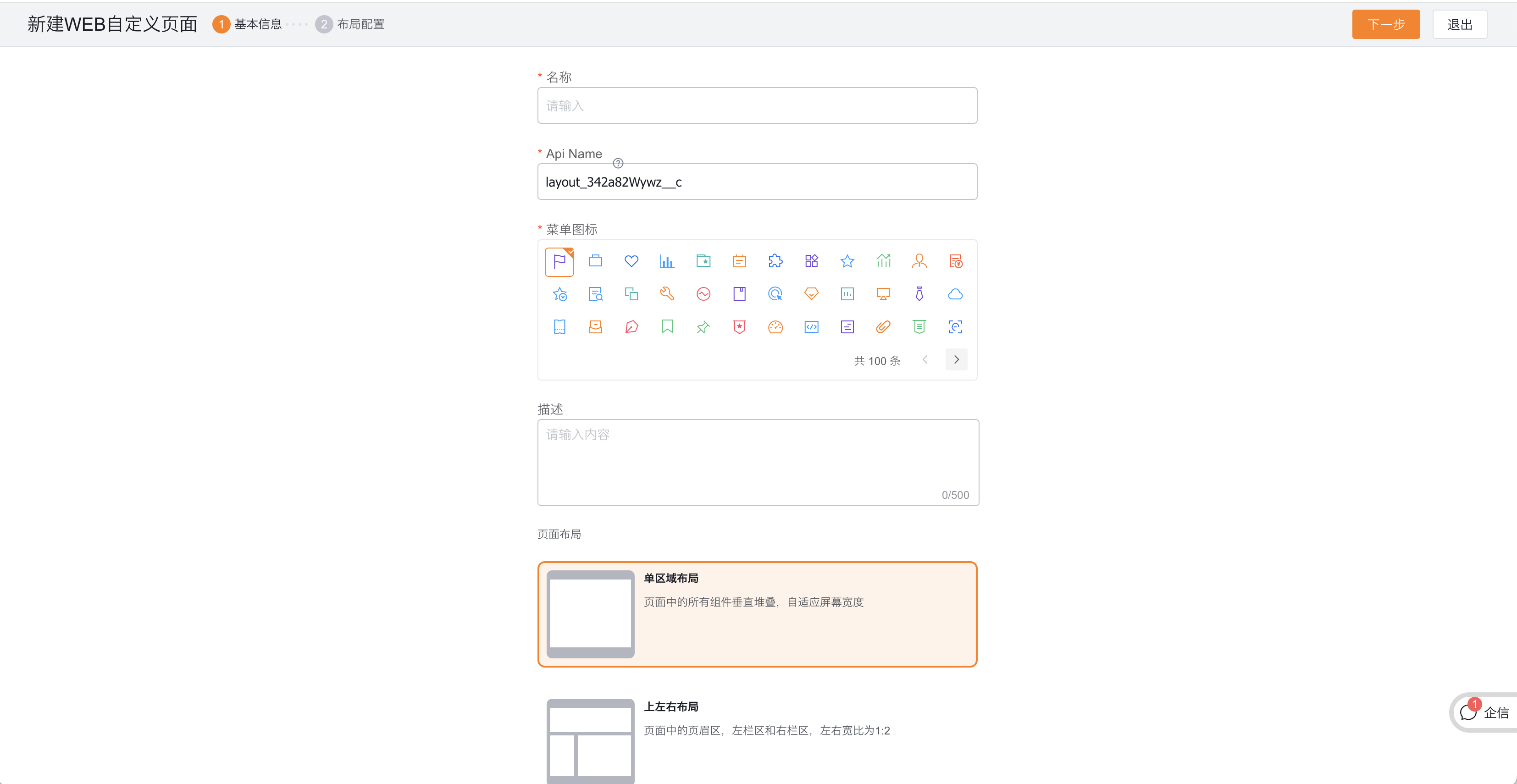Choose the red pulse circle icon
The height and width of the screenshot is (784, 1517).
tap(703, 294)
